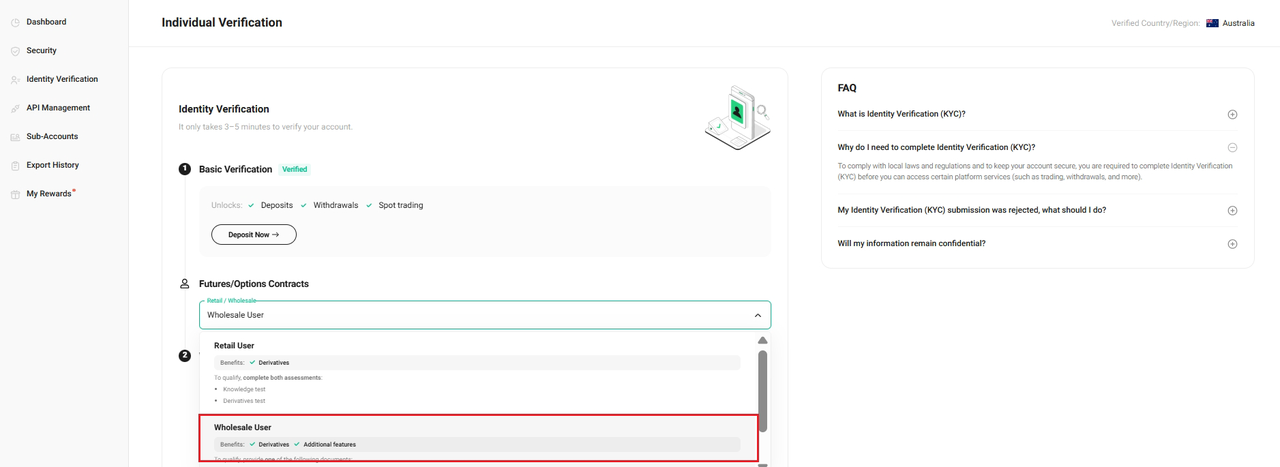Expand the KYC submission rejected FAQ
Viewport: 1280px width, 467px height.
tap(1232, 211)
